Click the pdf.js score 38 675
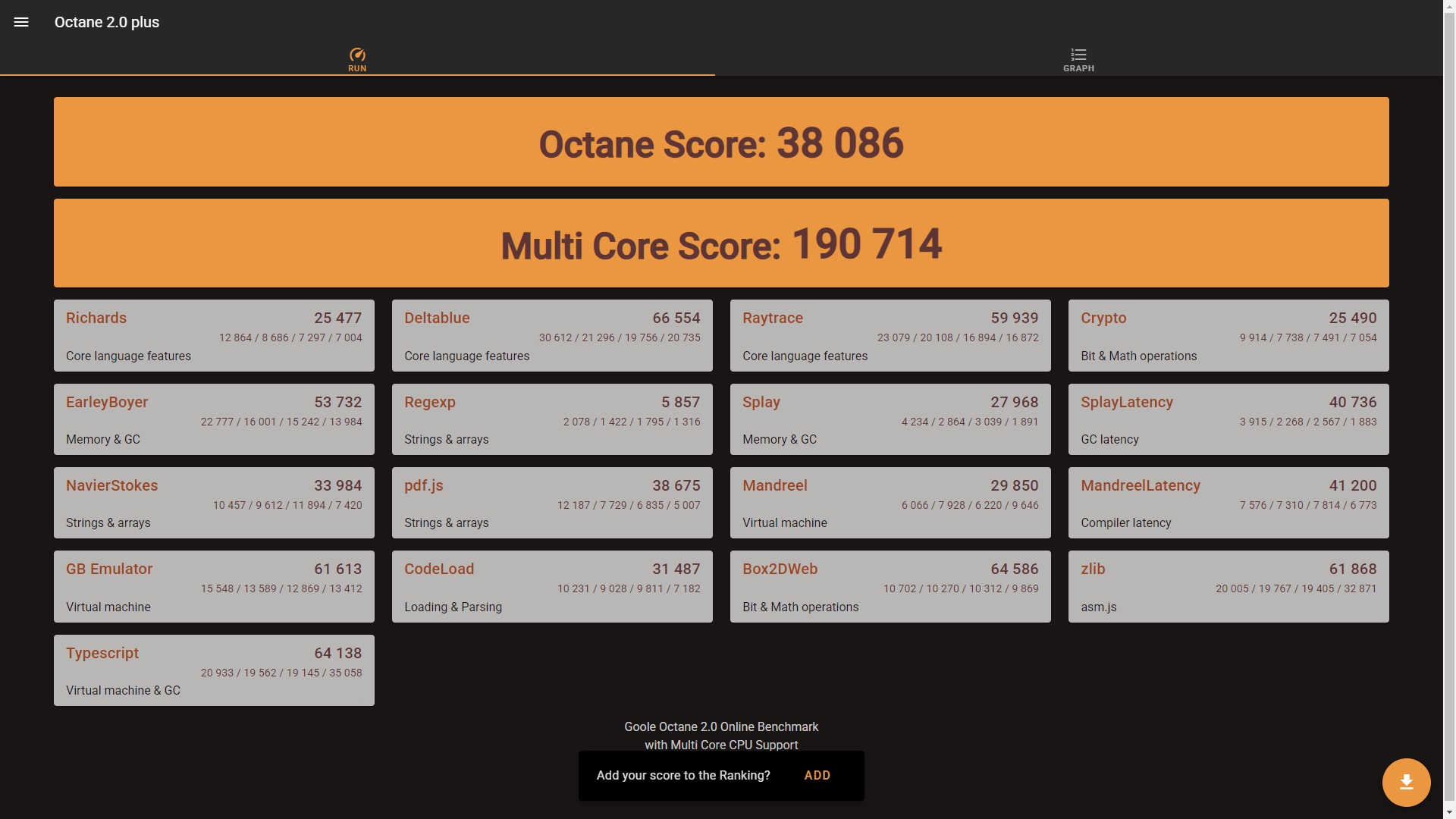 coord(676,485)
